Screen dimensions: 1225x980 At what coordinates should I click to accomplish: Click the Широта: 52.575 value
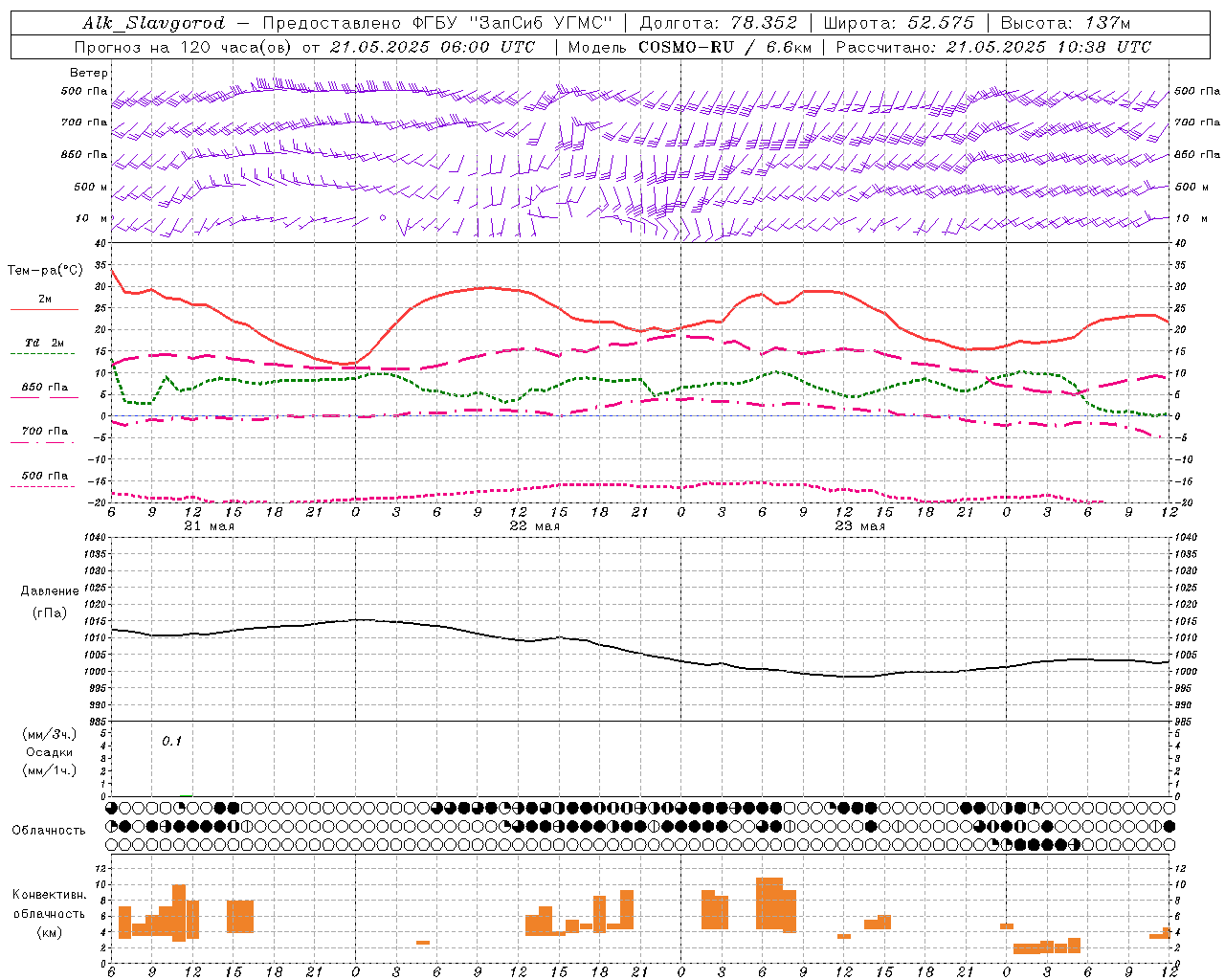[x=899, y=23]
